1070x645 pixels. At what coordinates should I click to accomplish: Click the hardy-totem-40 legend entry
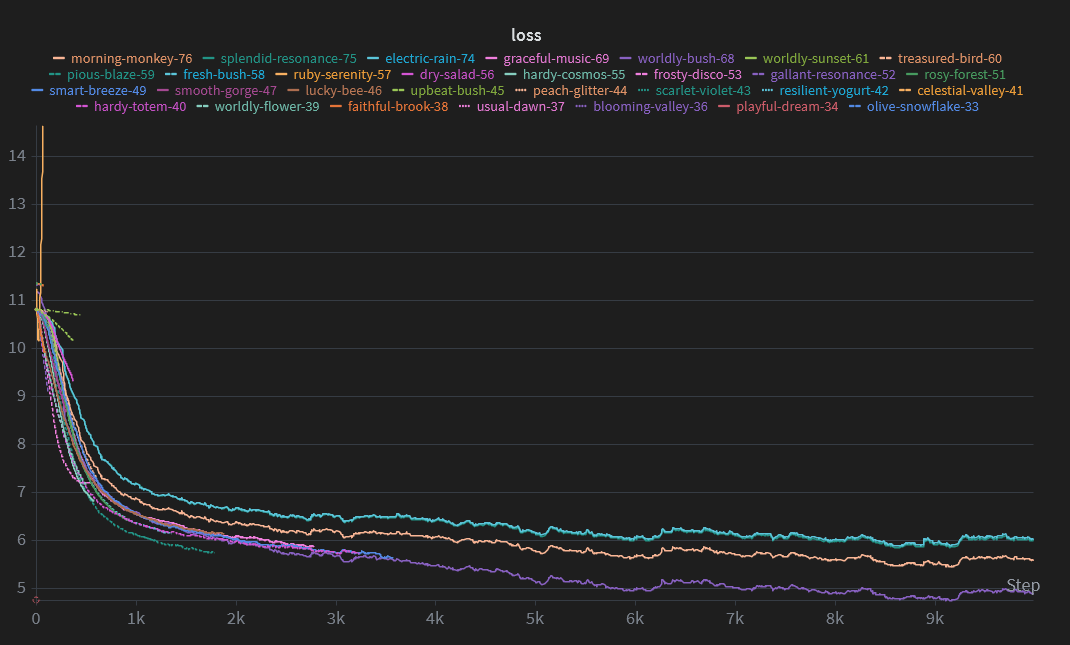point(140,107)
